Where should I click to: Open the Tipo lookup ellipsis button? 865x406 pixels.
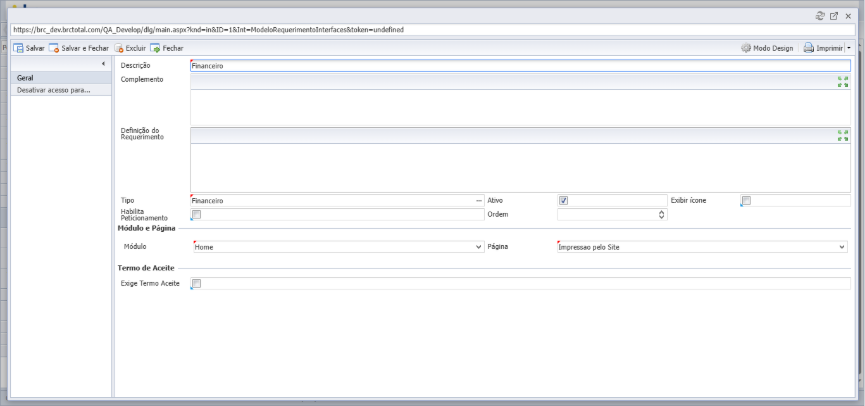tap(479, 201)
